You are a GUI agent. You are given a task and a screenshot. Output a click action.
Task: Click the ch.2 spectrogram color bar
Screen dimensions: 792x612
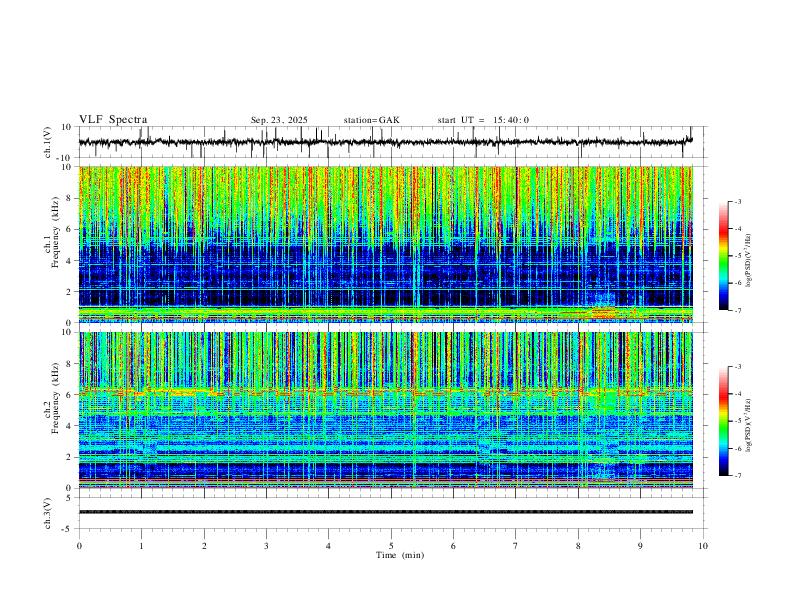click(x=723, y=421)
